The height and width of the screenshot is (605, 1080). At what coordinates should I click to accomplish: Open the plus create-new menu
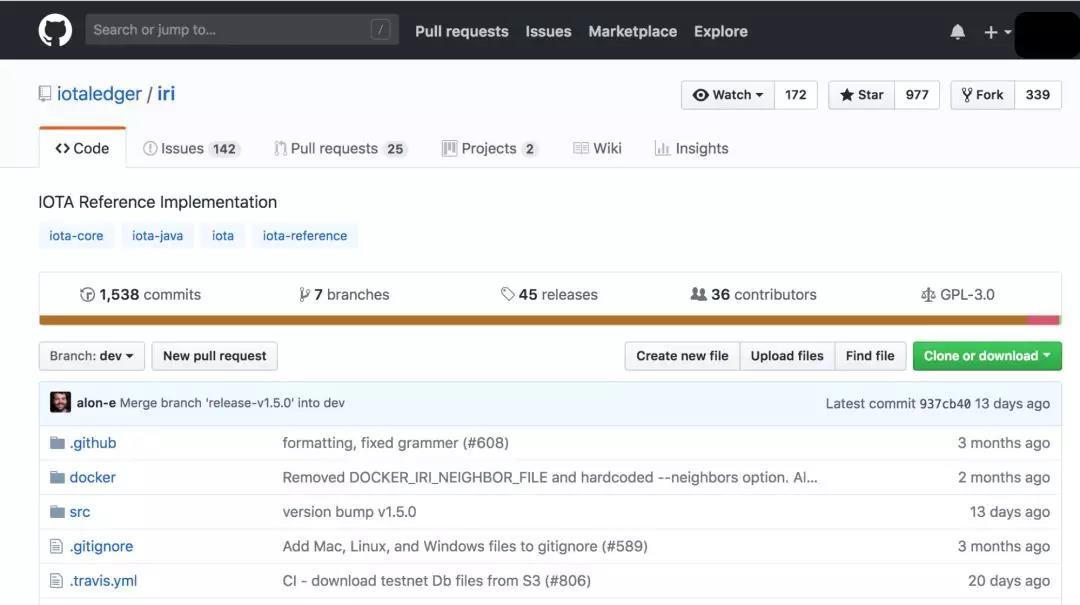(997, 32)
